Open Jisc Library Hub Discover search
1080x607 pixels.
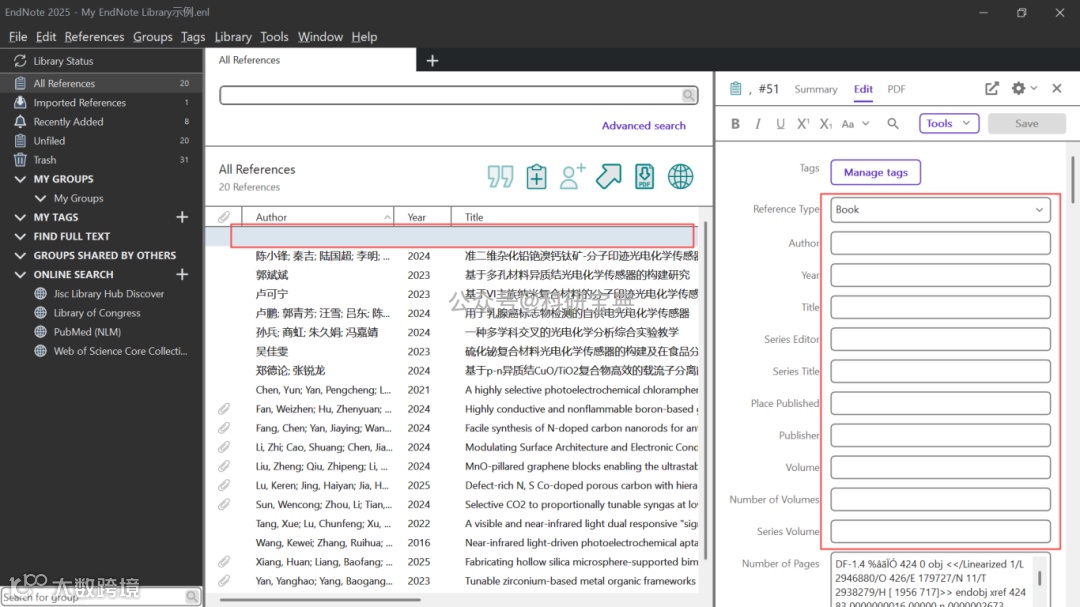point(109,294)
